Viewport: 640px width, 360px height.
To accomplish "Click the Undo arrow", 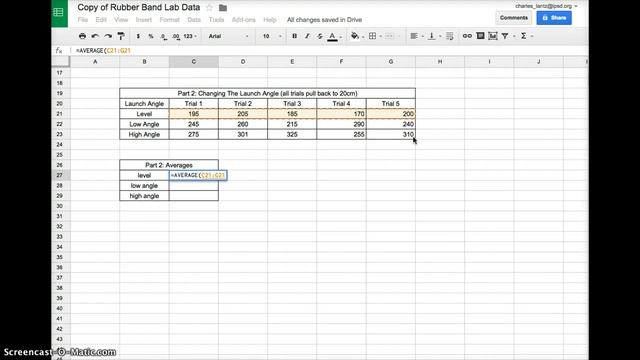I will pos(95,36).
